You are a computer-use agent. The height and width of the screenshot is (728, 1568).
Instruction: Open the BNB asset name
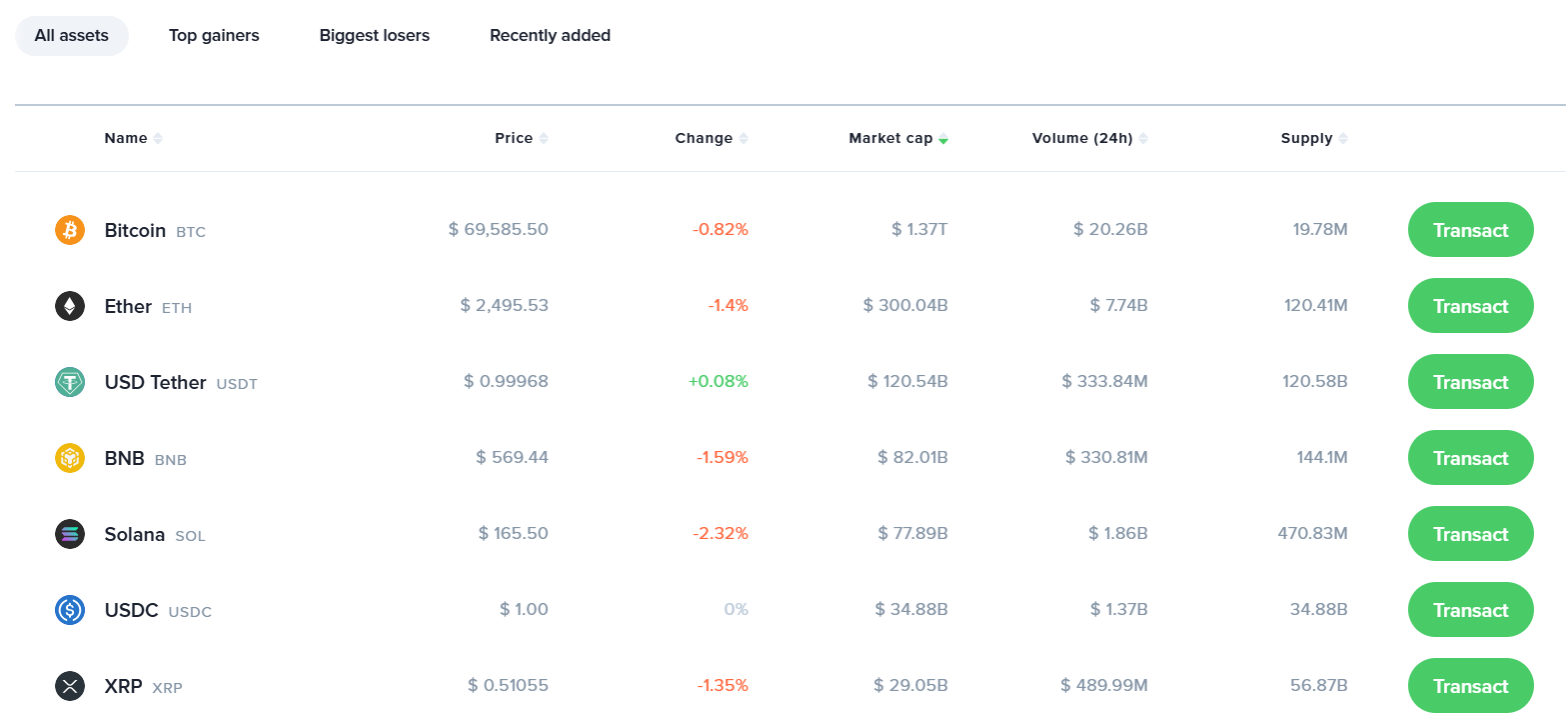(125, 459)
